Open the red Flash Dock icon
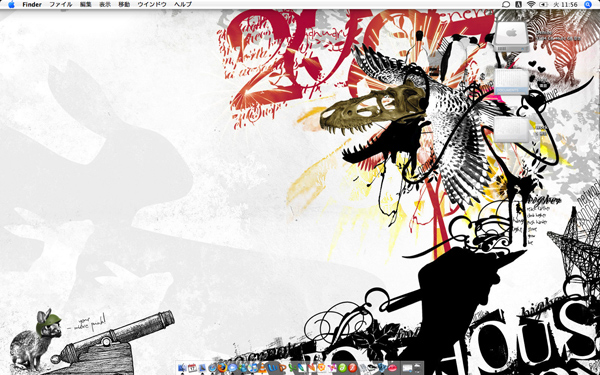This screenshot has height=375, width=600. pos(352,368)
